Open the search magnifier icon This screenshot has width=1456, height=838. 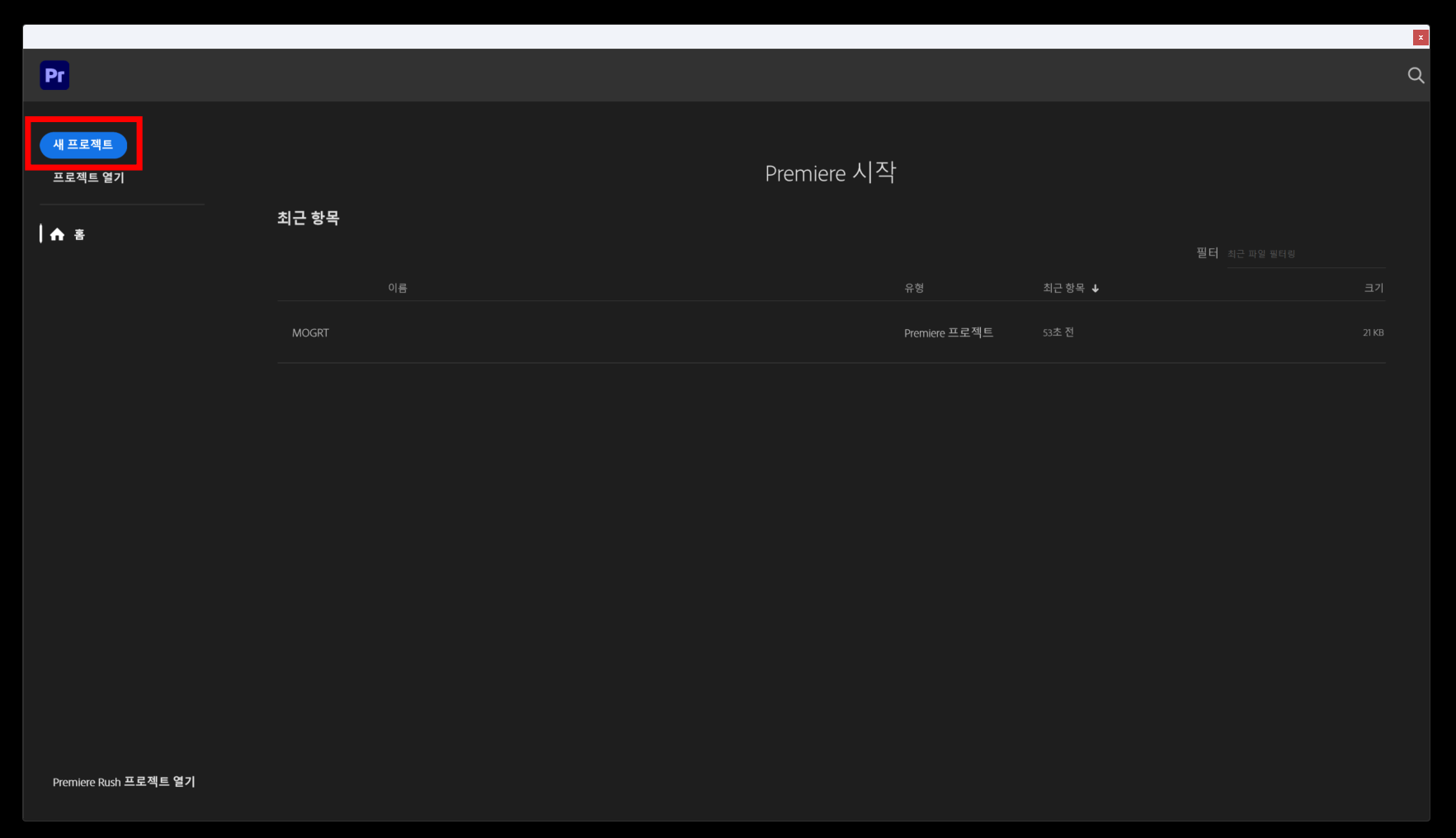click(x=1416, y=75)
